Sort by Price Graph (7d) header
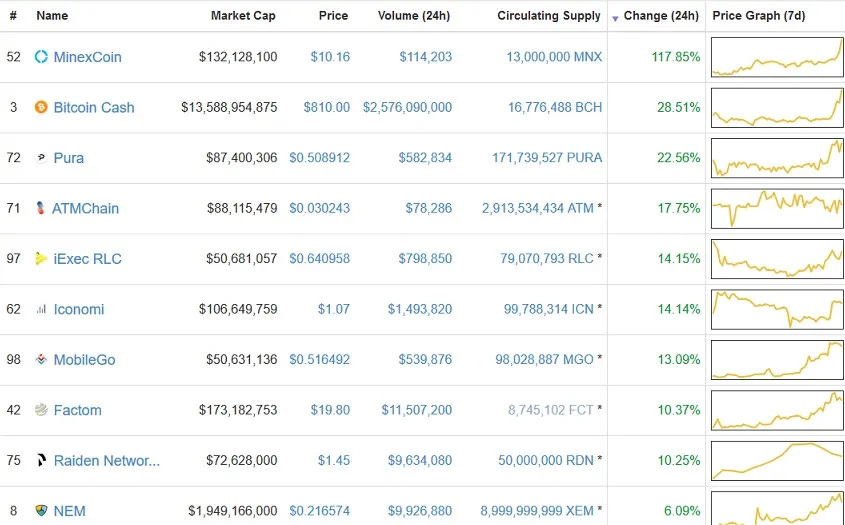 [x=759, y=16]
